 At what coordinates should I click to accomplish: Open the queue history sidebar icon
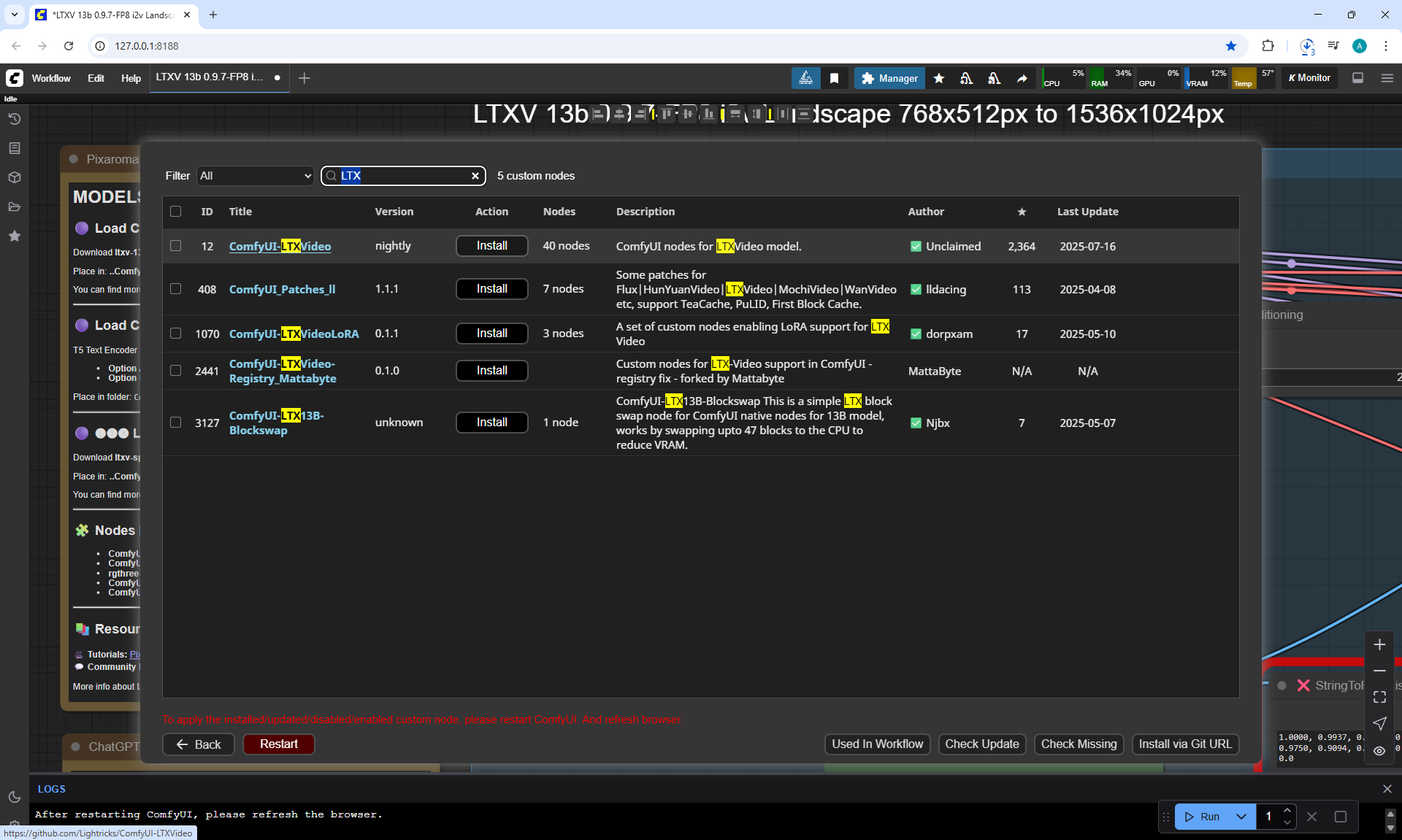click(x=14, y=119)
